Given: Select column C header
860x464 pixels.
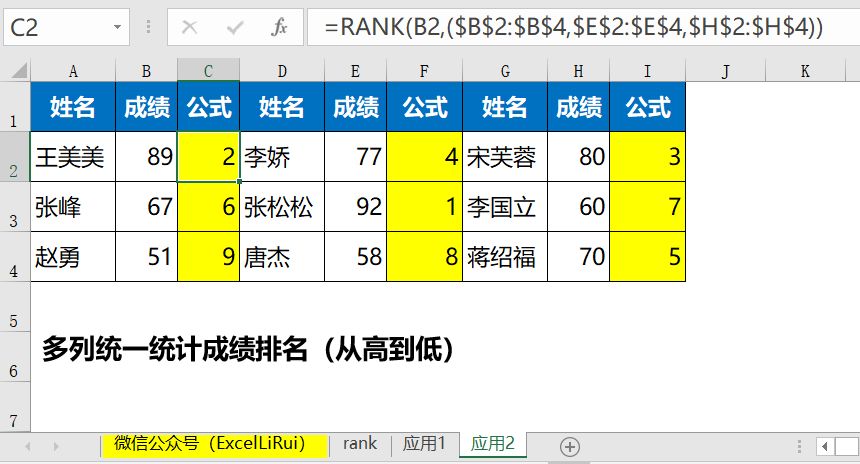Looking at the screenshot, I should point(208,71).
